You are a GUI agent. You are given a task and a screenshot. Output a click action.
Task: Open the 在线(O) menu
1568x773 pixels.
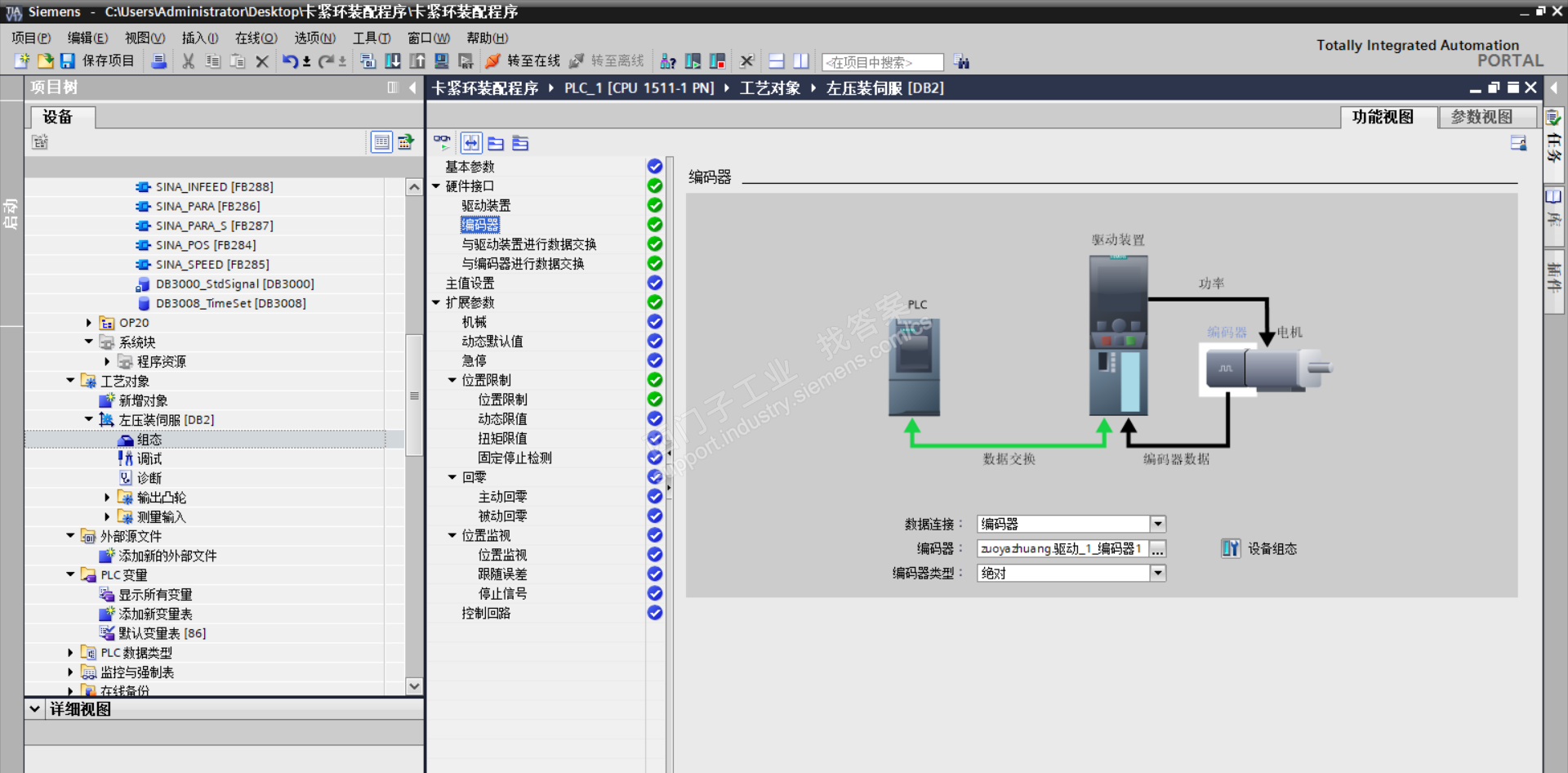click(x=256, y=38)
